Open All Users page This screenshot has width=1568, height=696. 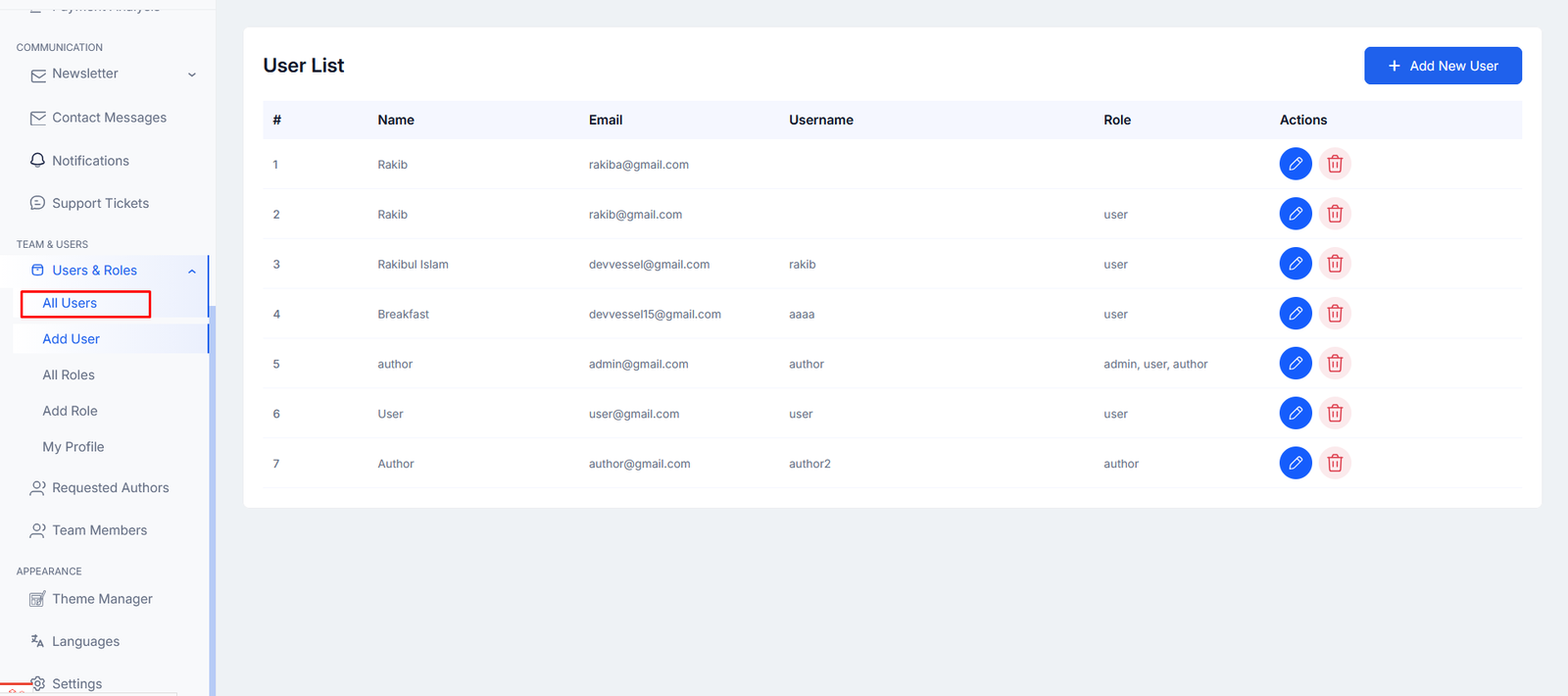click(x=70, y=304)
